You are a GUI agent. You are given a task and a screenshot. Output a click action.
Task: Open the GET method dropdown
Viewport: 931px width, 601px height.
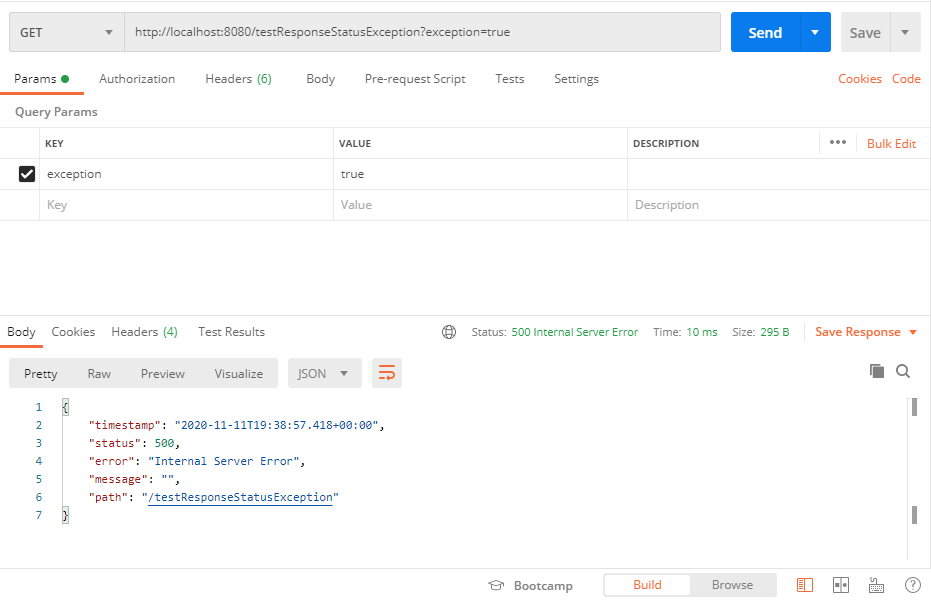point(66,32)
